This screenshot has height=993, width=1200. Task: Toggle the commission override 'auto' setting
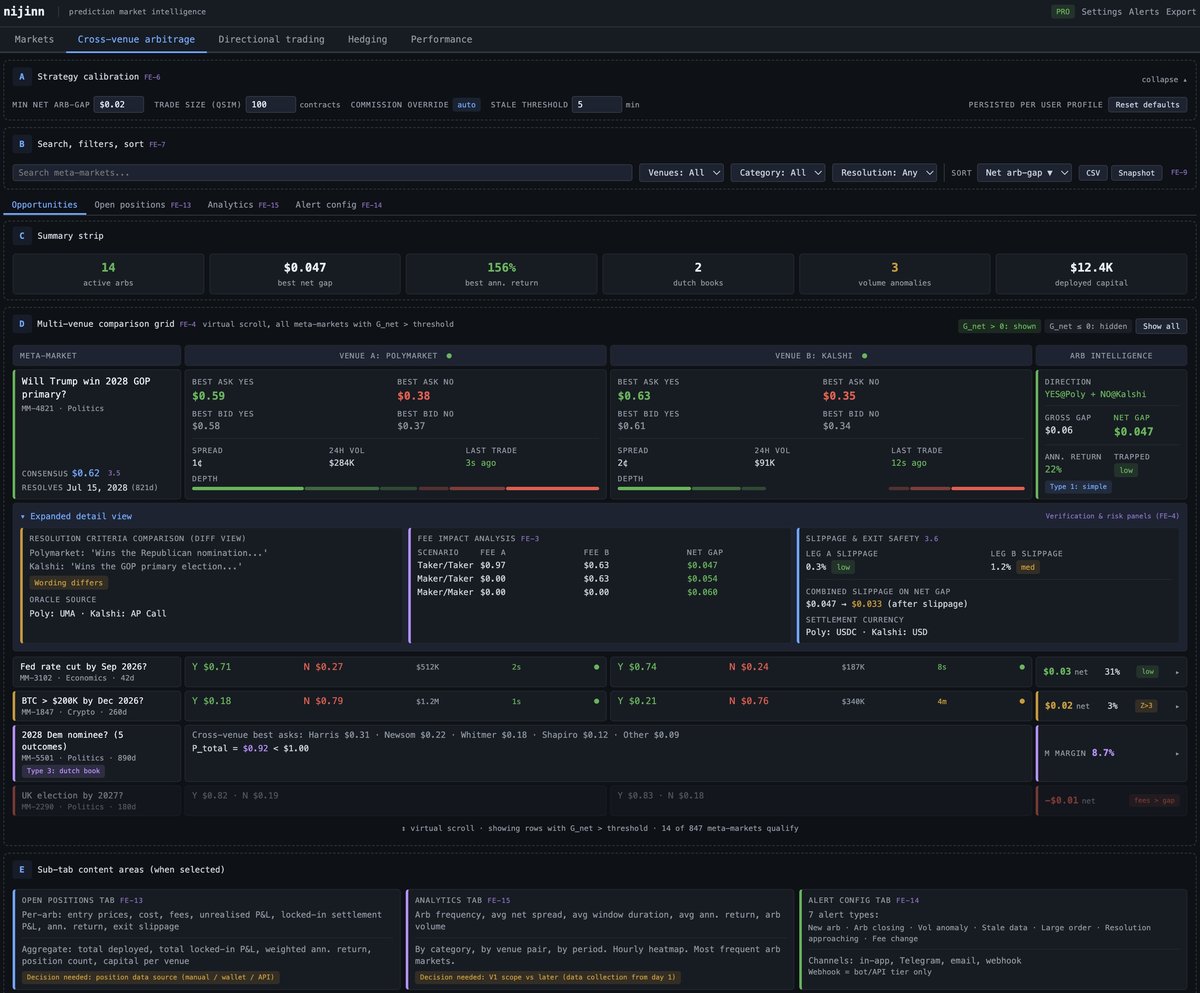click(466, 104)
